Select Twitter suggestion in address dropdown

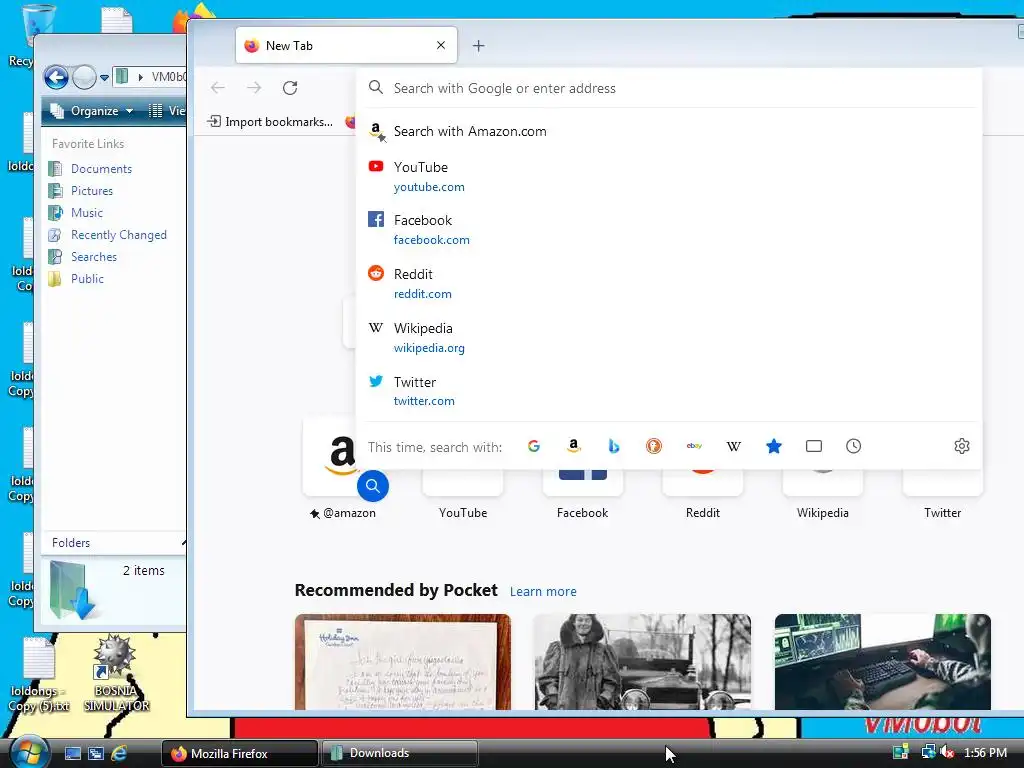pyautogui.click(x=669, y=391)
